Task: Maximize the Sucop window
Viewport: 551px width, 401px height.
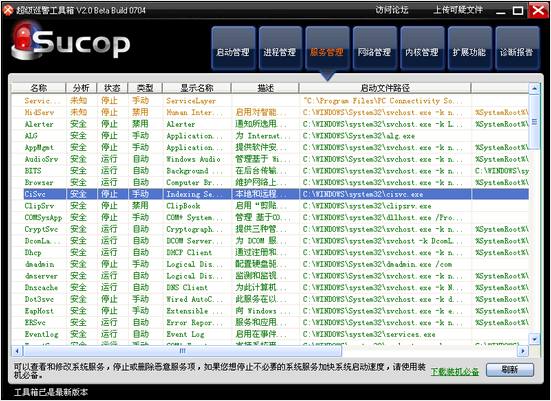Action: (518, 11)
